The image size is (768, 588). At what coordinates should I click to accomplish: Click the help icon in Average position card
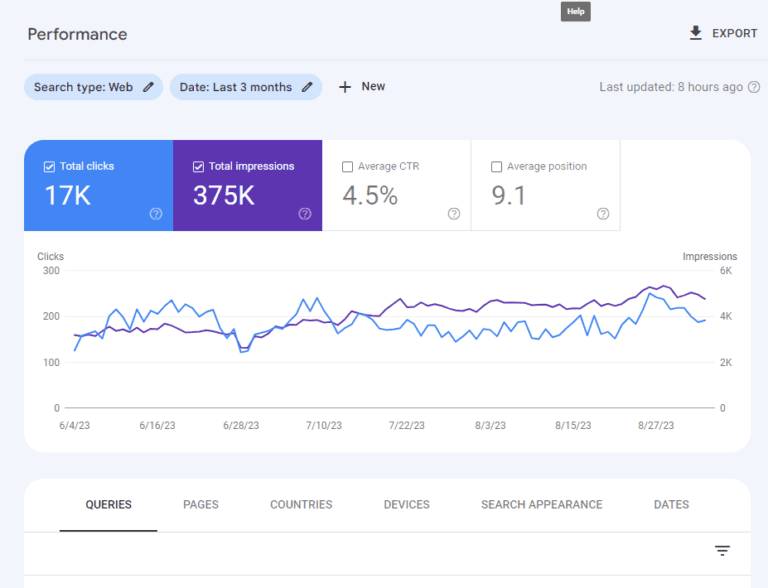point(602,213)
